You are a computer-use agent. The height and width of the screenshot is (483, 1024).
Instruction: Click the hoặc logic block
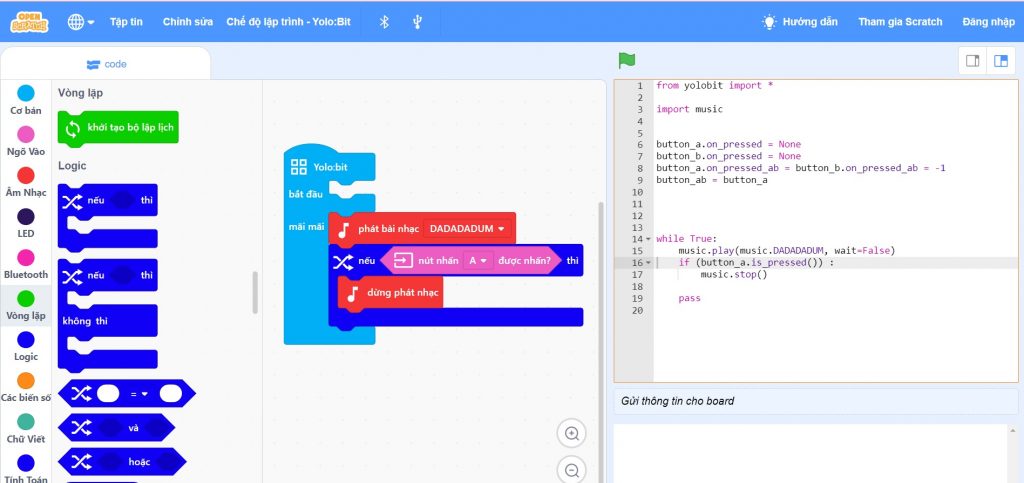pyautogui.click(x=122, y=462)
